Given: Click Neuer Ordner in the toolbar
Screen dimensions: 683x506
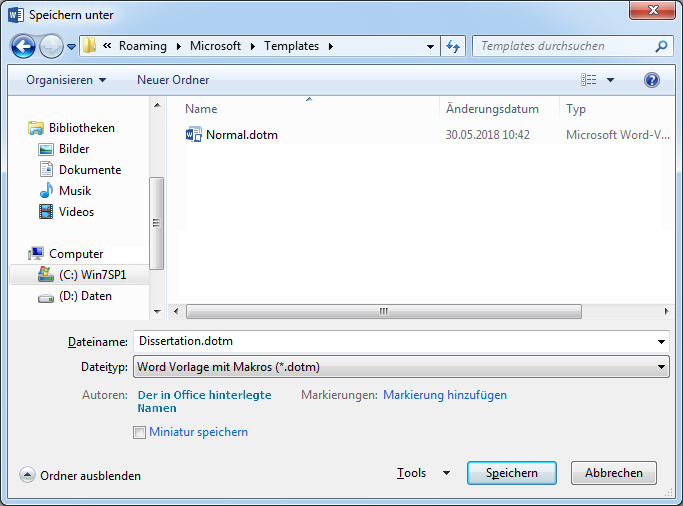Looking at the screenshot, I should tap(173, 80).
